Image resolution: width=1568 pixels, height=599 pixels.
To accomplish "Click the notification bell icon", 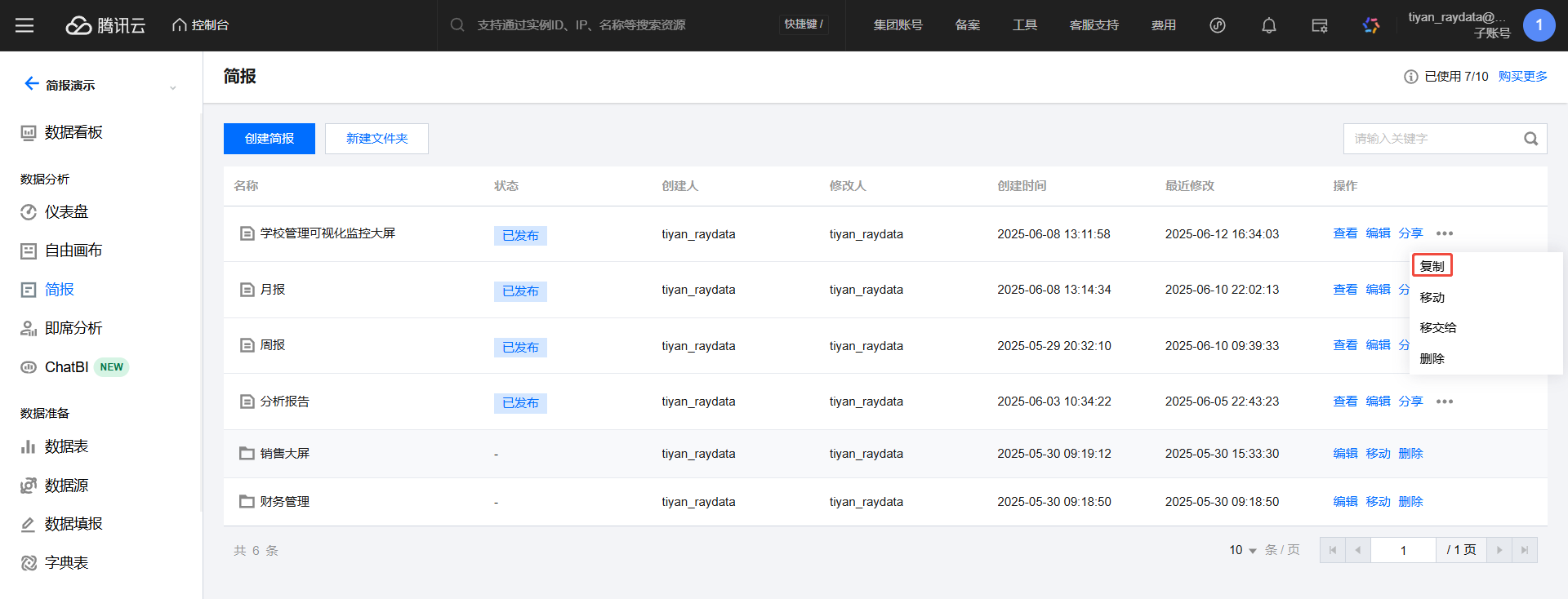I will click(x=1268, y=25).
